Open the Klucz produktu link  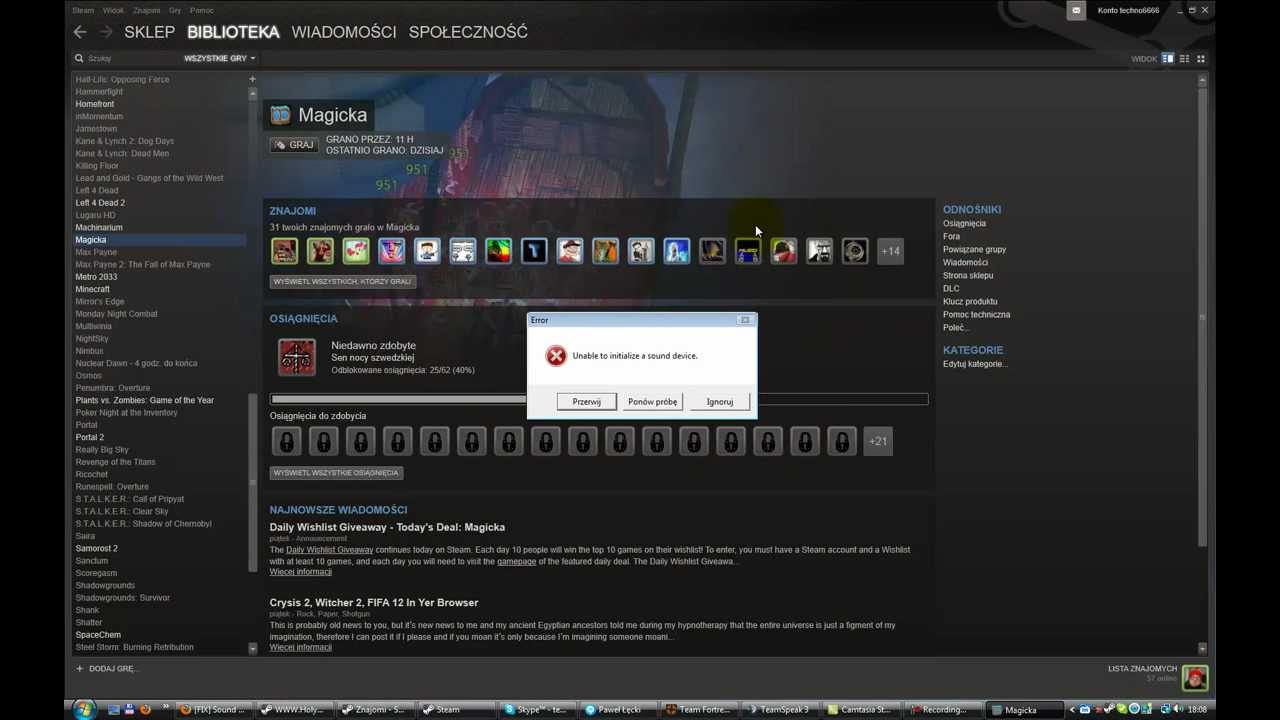click(x=970, y=302)
